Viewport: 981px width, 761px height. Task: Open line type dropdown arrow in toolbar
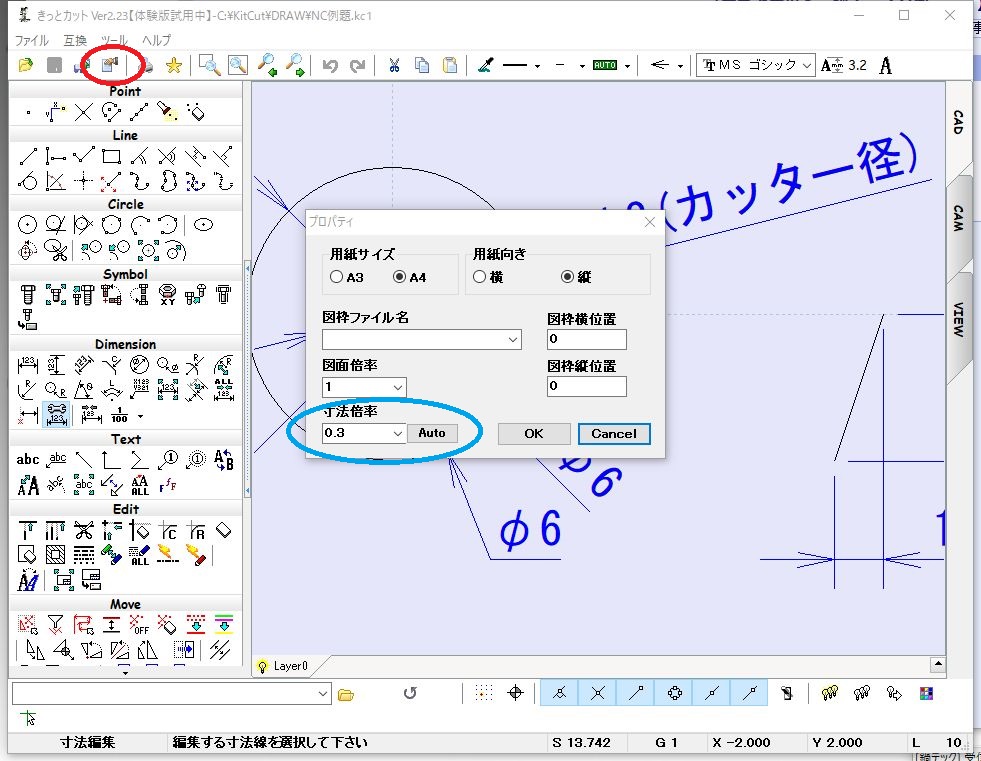(537, 66)
